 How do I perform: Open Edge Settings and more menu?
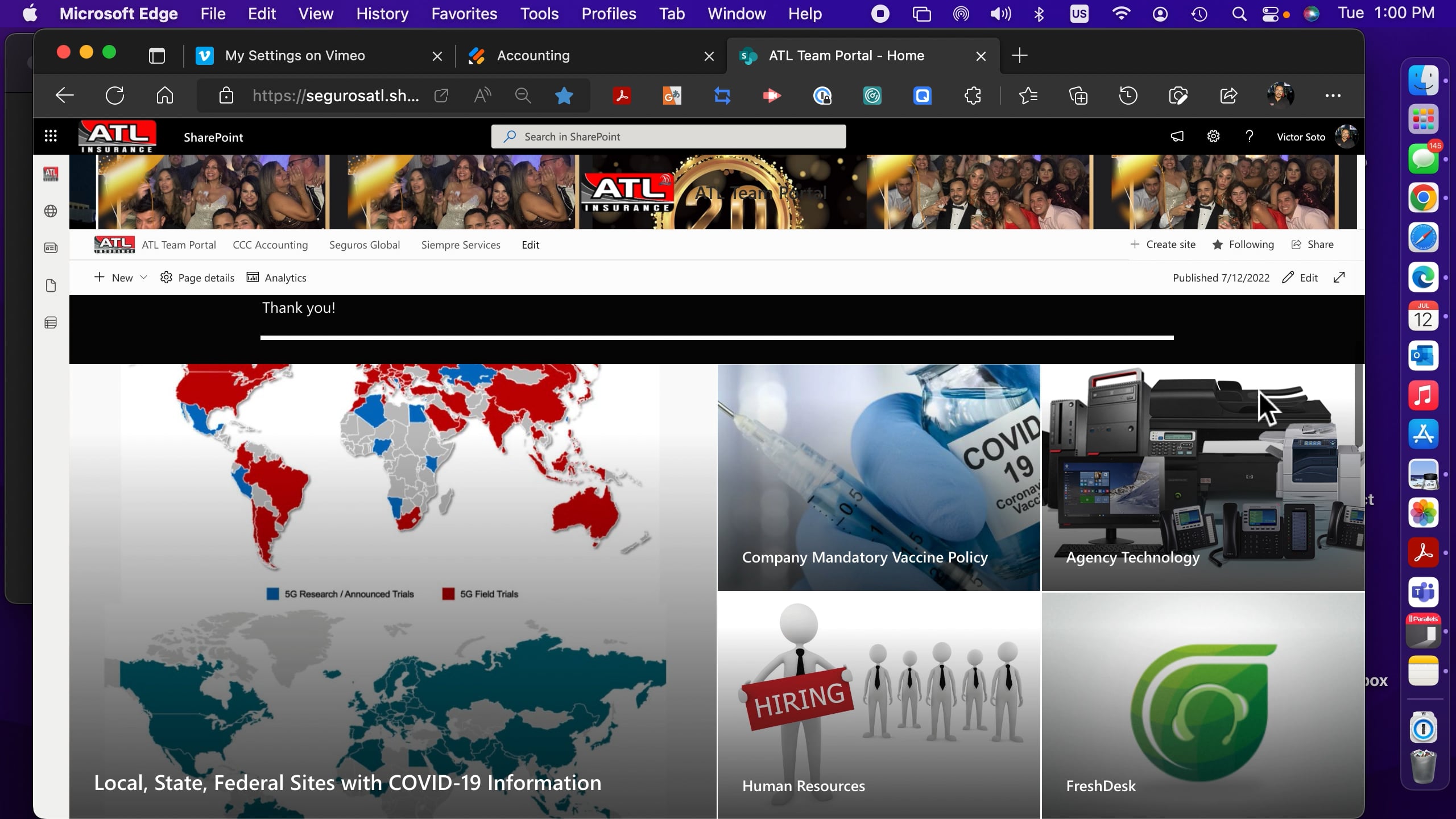[x=1333, y=96]
